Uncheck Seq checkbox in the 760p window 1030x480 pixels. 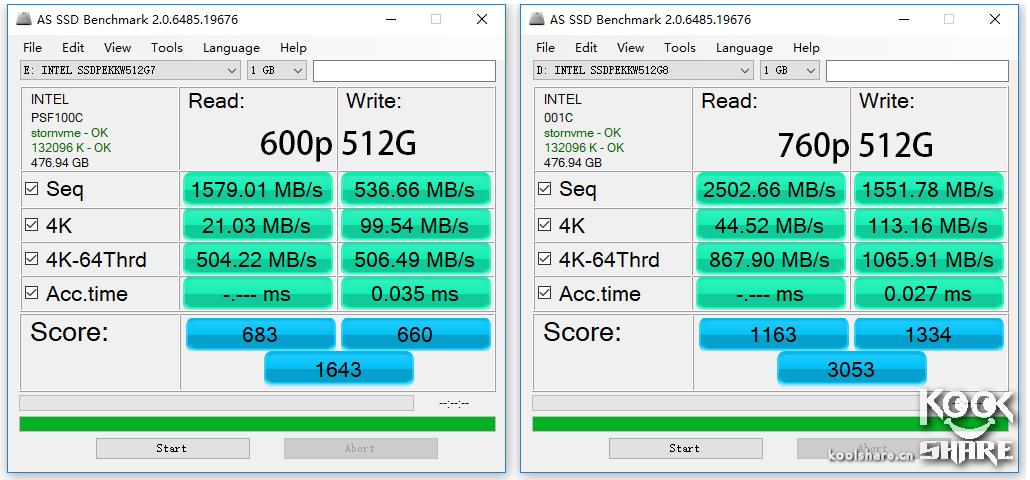pos(545,190)
